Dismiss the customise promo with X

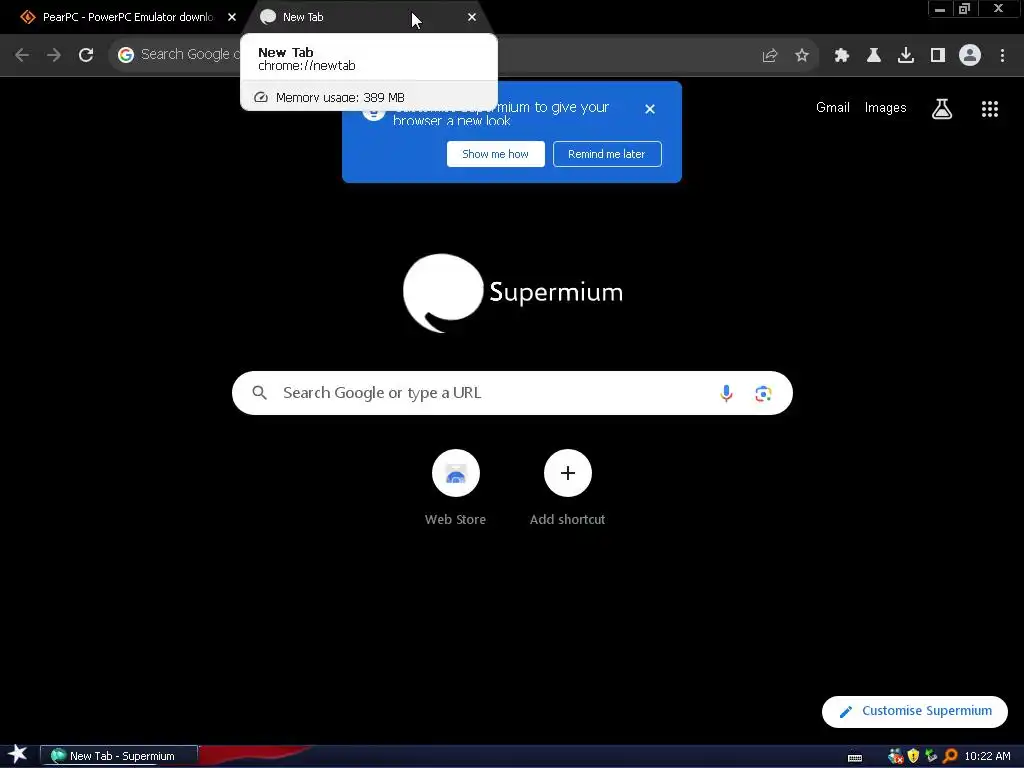tap(650, 109)
